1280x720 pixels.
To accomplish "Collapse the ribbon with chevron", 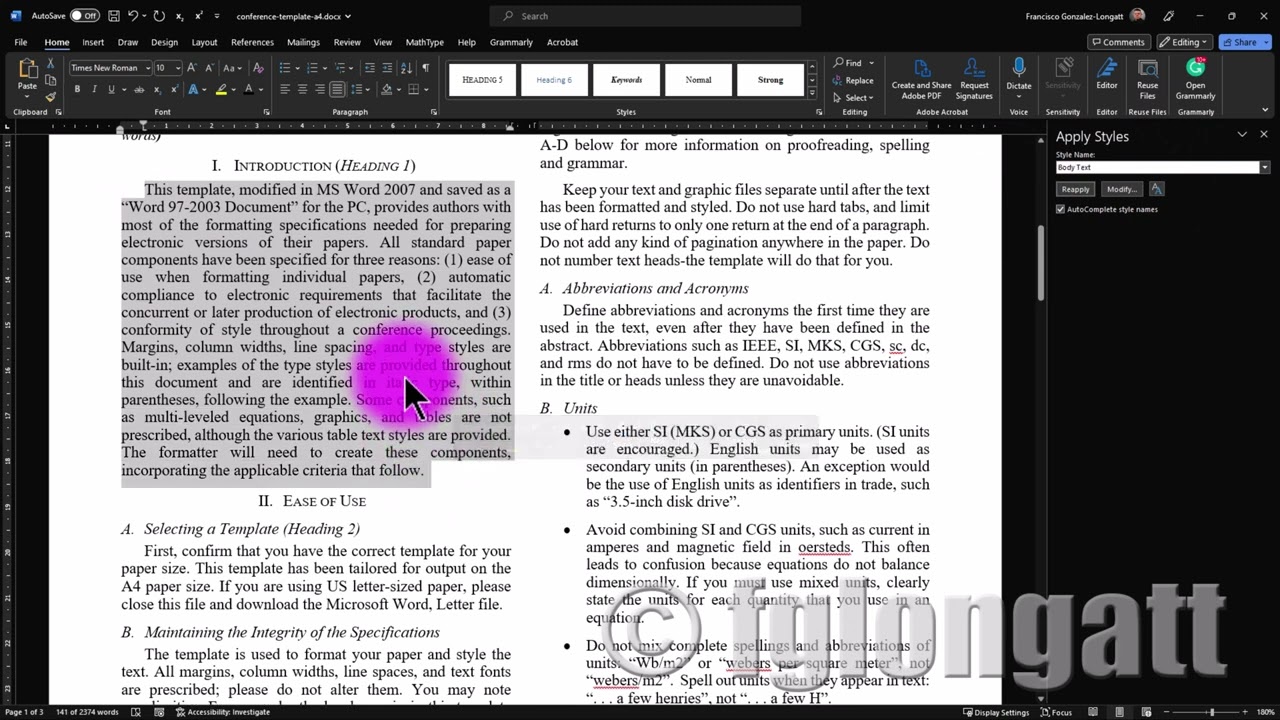I will [1264, 112].
